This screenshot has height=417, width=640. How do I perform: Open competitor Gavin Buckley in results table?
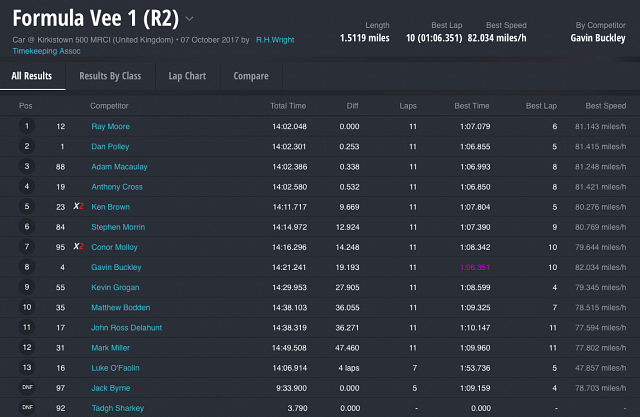click(116, 267)
